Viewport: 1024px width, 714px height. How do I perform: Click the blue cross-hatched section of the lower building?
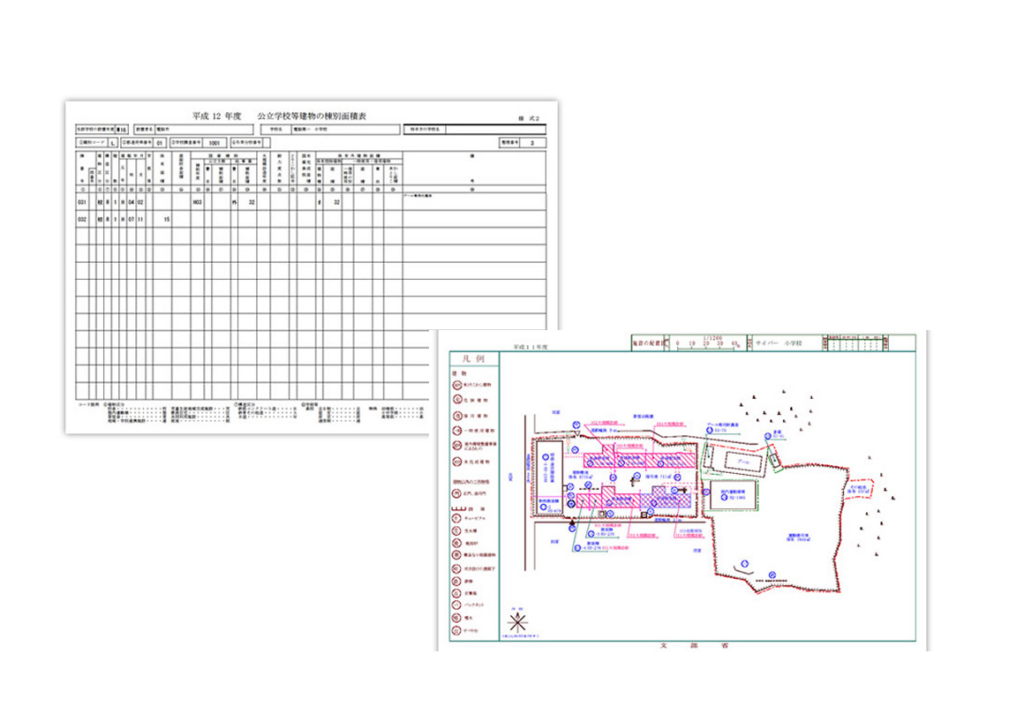(665, 500)
